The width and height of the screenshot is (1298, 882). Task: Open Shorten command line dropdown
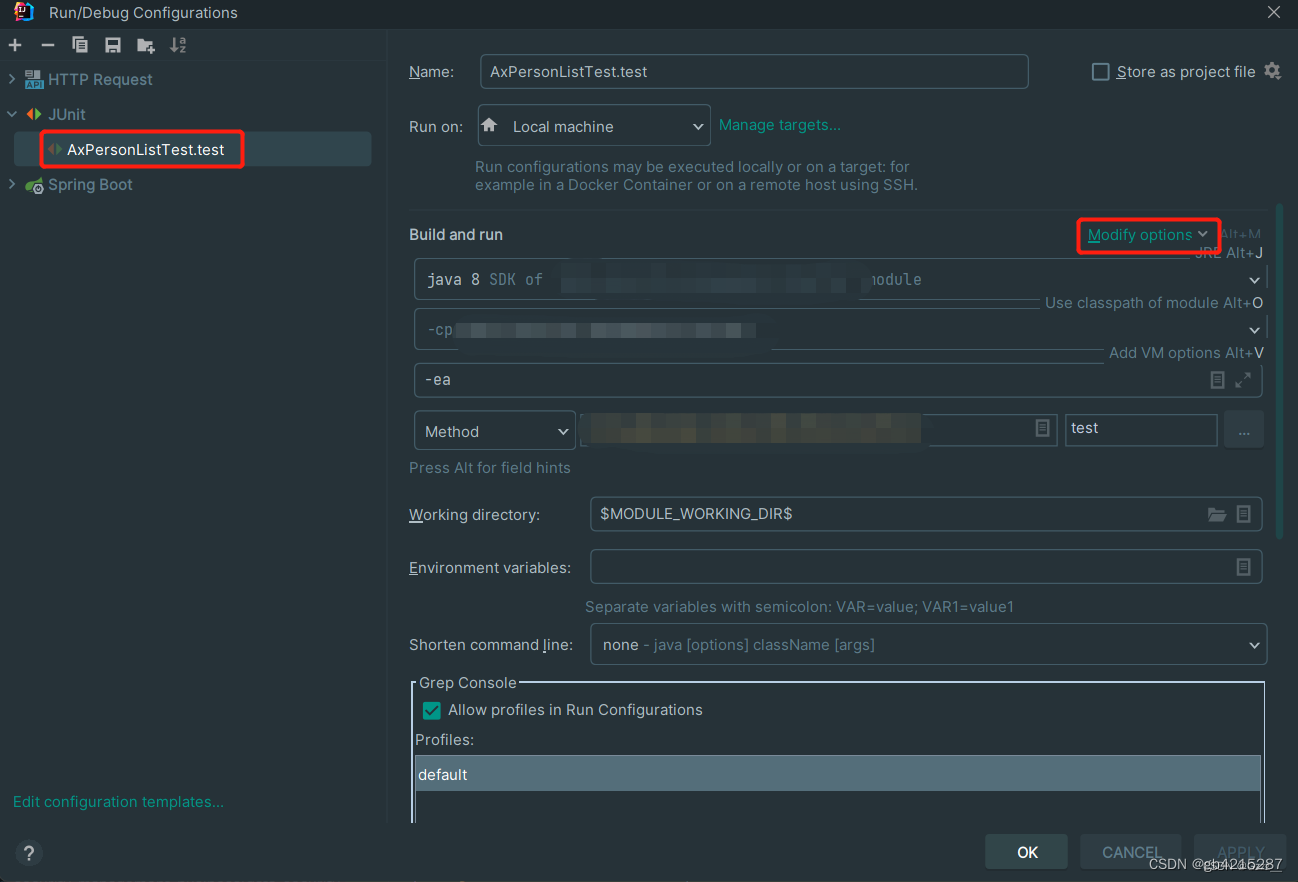pyautogui.click(x=928, y=645)
